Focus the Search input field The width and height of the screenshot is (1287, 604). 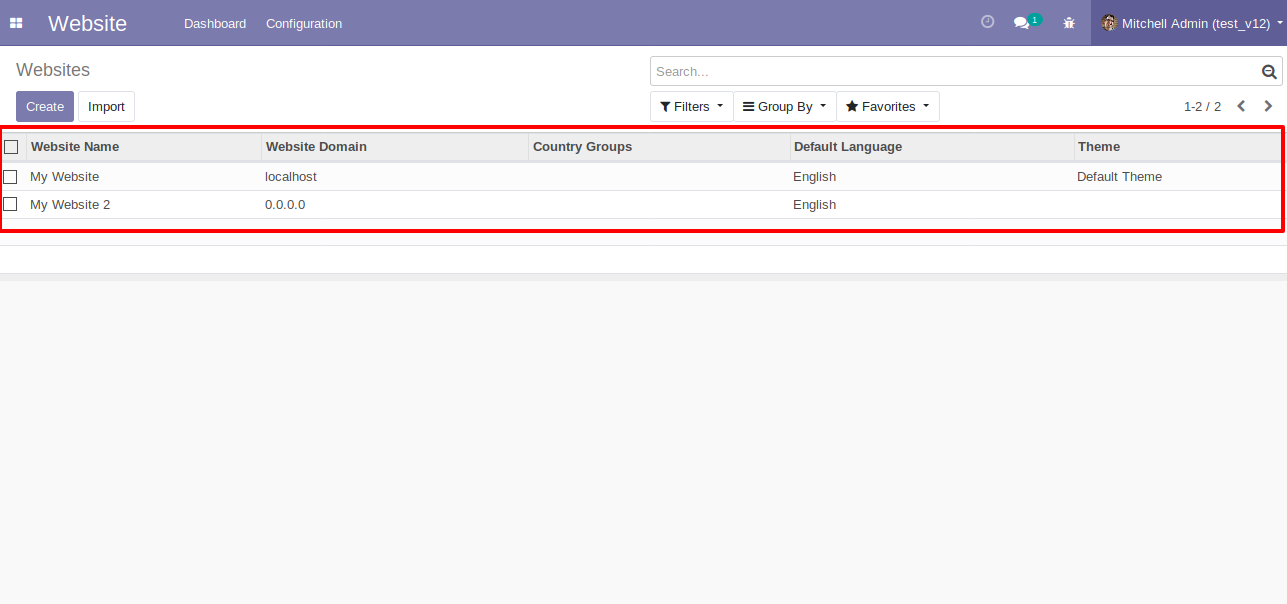click(956, 72)
